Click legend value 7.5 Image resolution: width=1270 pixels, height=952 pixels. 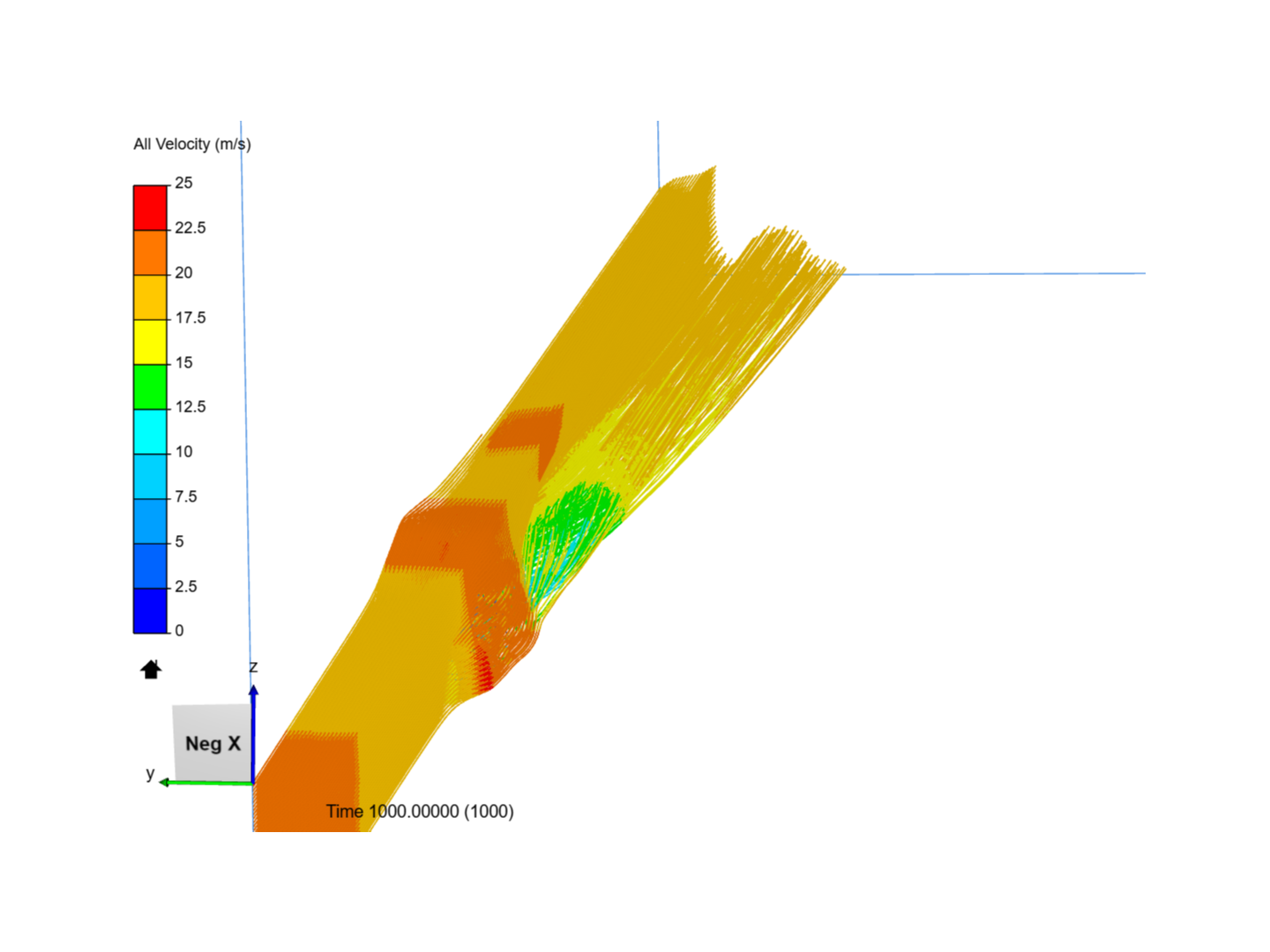[186, 496]
